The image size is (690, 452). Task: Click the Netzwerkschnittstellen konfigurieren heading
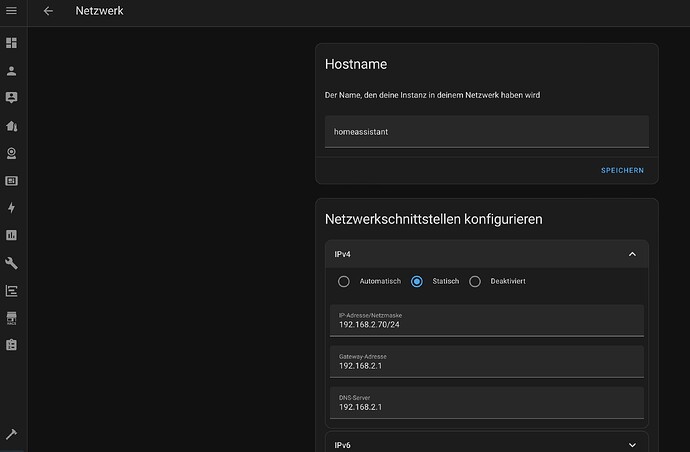[433, 219]
